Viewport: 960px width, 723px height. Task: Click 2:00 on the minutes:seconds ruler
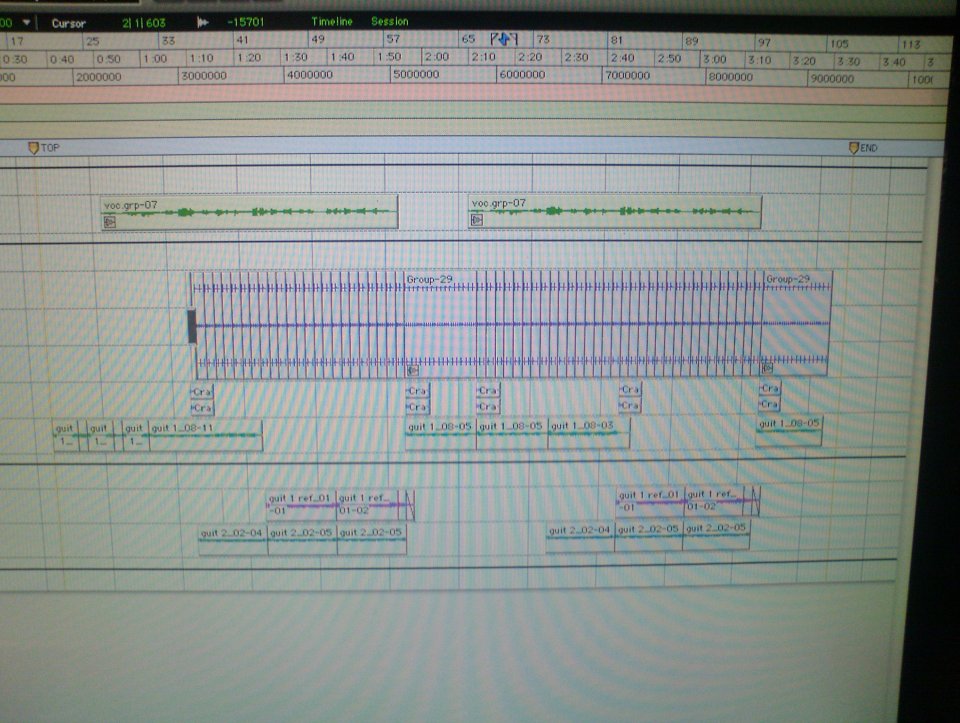[x=437, y=58]
